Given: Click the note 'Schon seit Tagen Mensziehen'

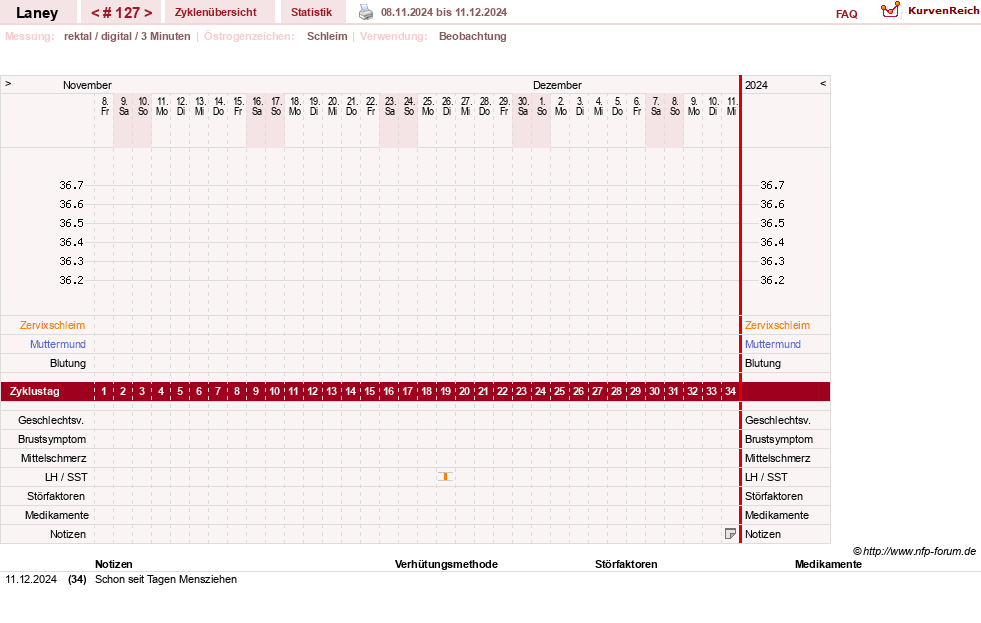Looking at the screenshot, I should [166, 579].
